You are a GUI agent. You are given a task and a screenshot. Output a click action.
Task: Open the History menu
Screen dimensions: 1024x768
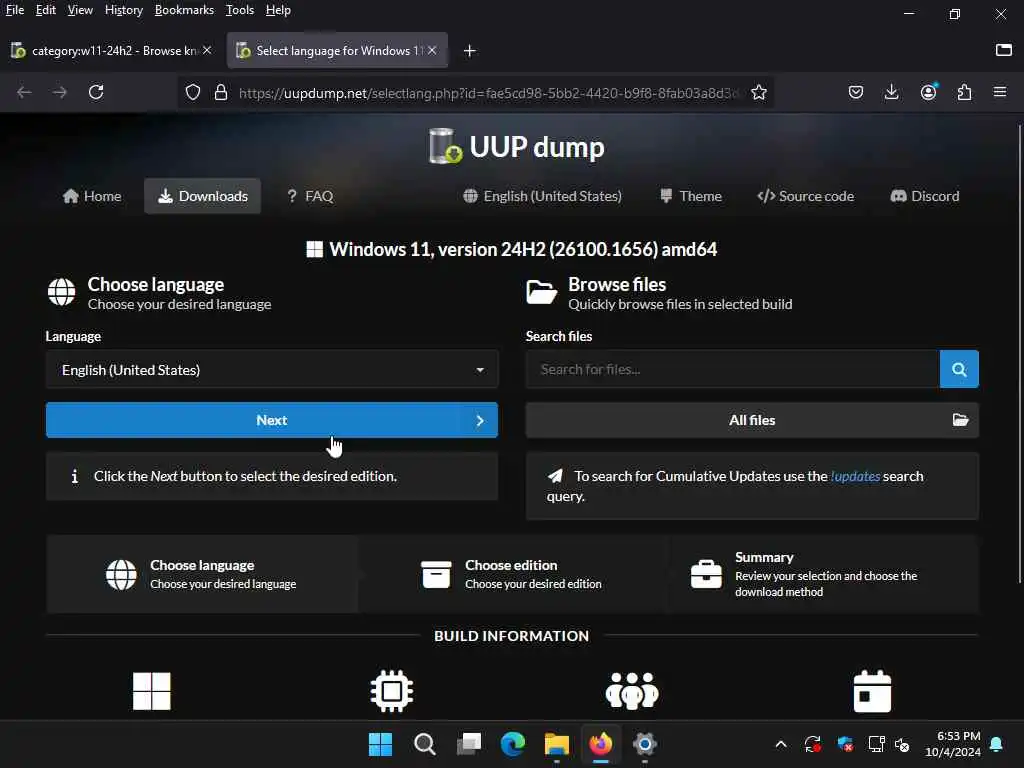click(x=123, y=10)
